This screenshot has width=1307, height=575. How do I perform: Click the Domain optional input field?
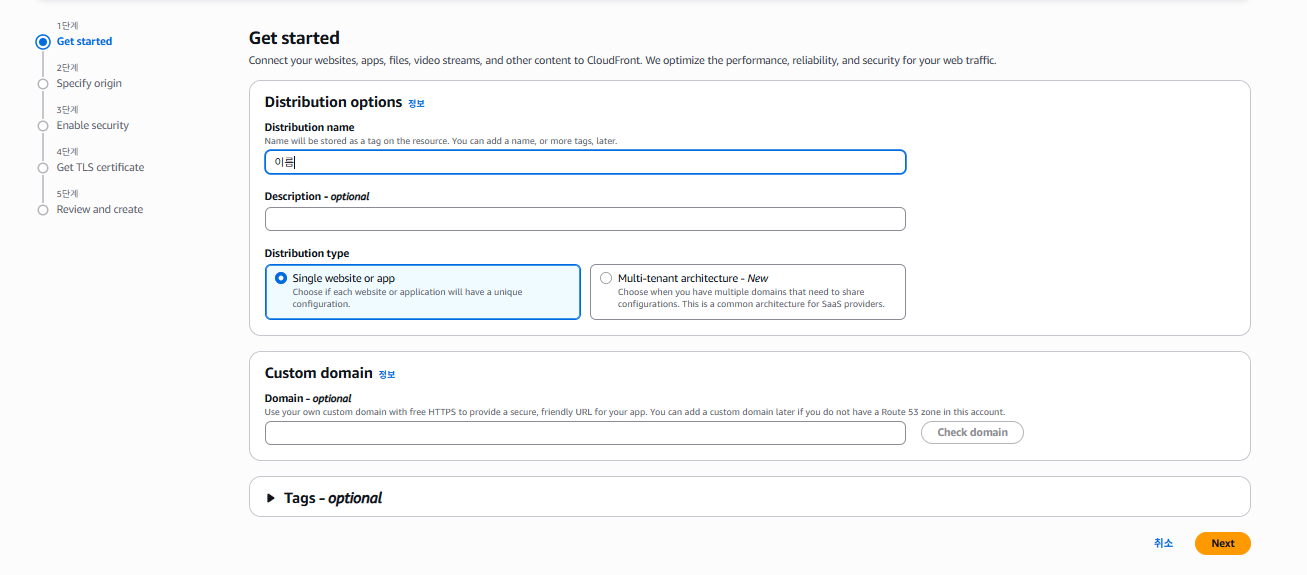tap(585, 433)
